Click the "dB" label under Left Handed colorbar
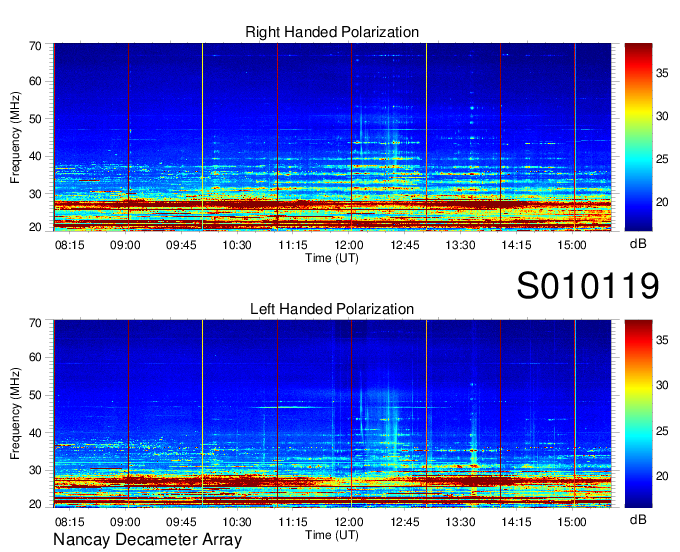680x552 pixels. [638, 519]
